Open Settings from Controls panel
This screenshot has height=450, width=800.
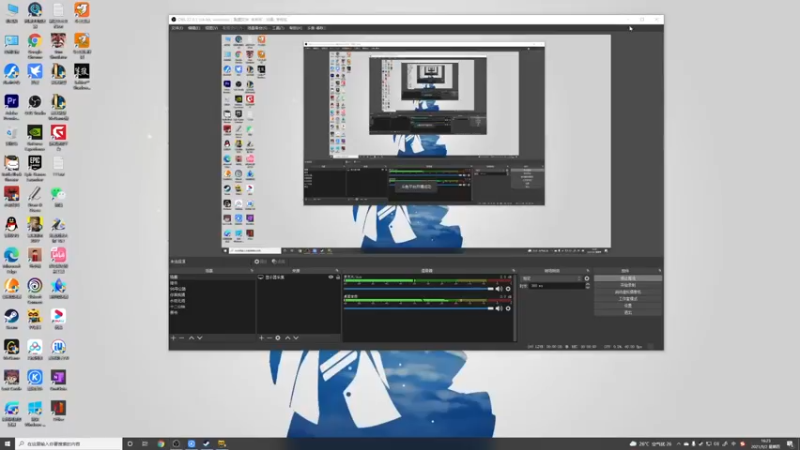point(628,306)
